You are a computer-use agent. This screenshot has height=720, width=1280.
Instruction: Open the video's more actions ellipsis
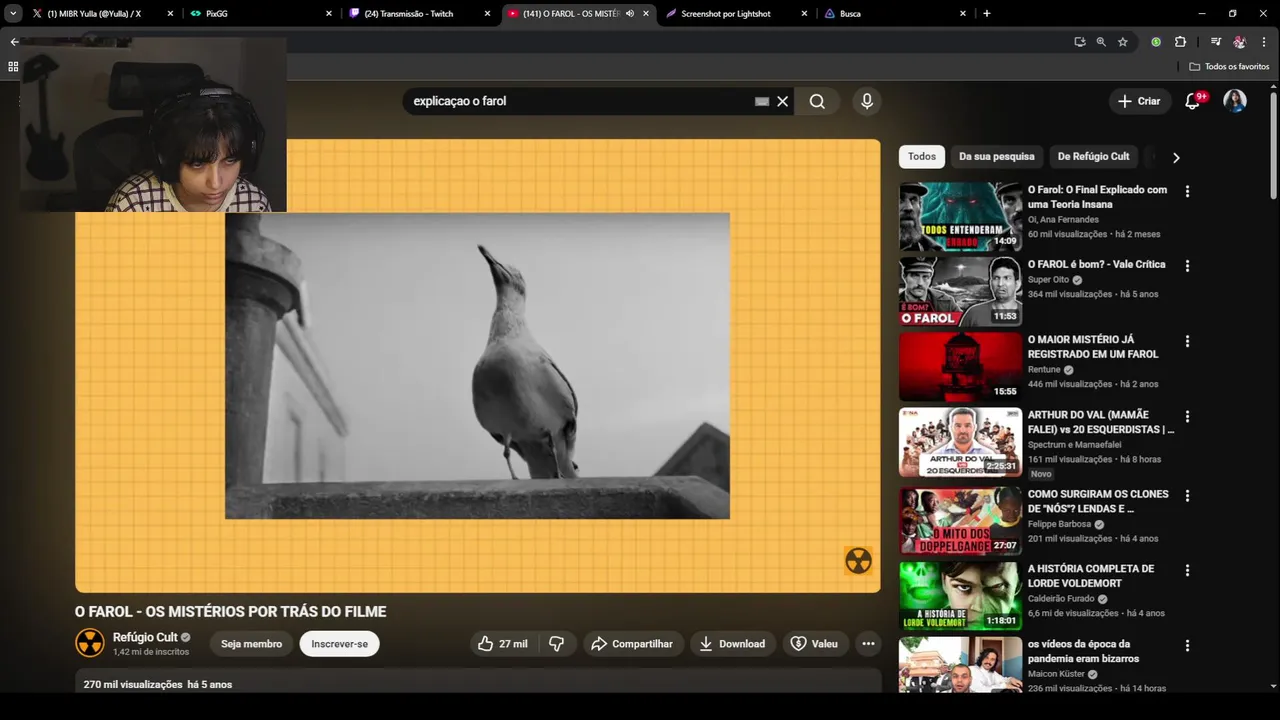pyautogui.click(x=868, y=644)
